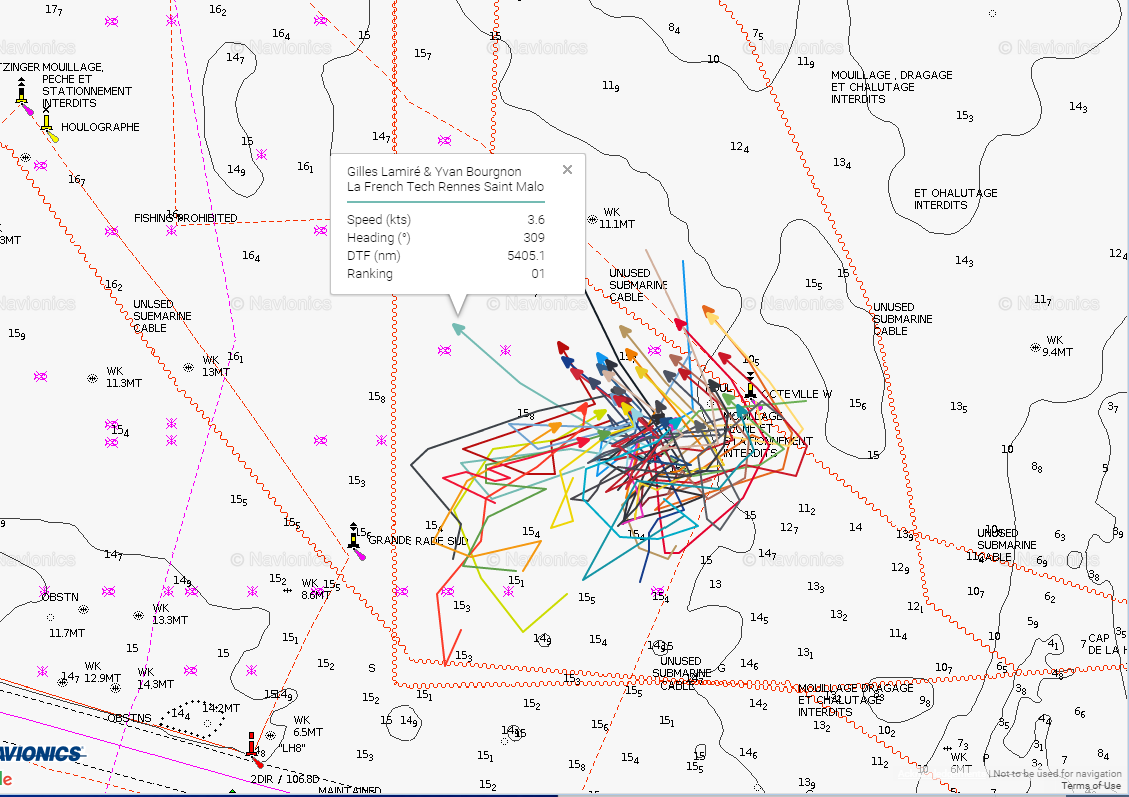Select the green boat arrow left of OCTEVILLE buoy

(728, 398)
